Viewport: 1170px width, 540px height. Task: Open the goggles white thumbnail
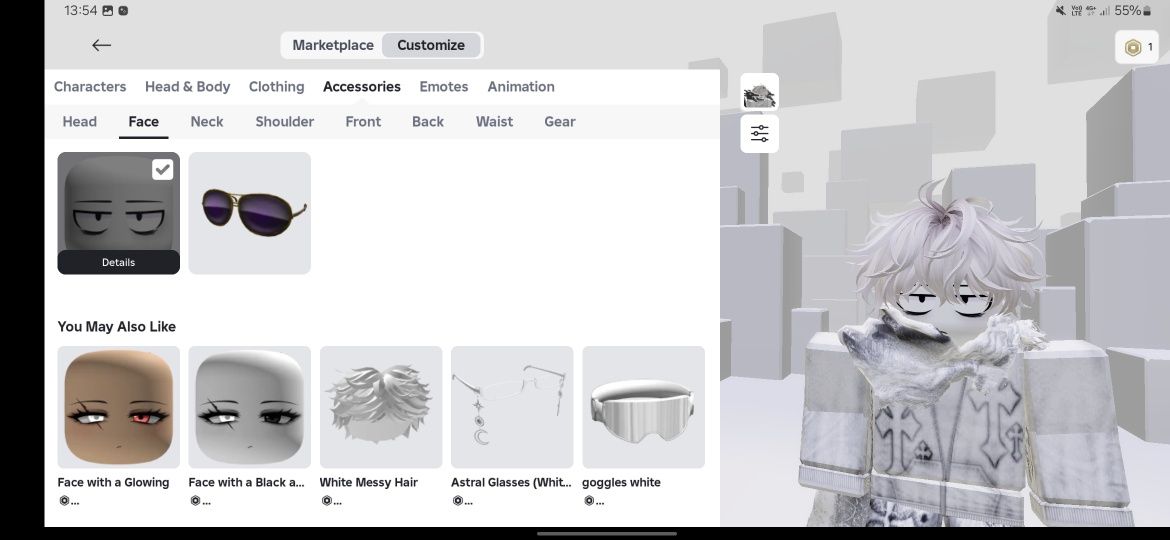[644, 407]
